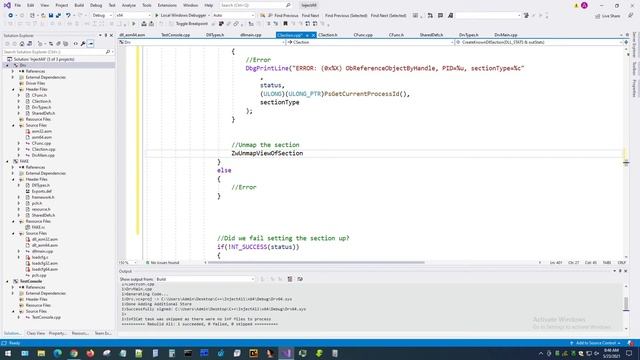
Task: Collapse the TestConsole project node
Action: tap(8, 281)
